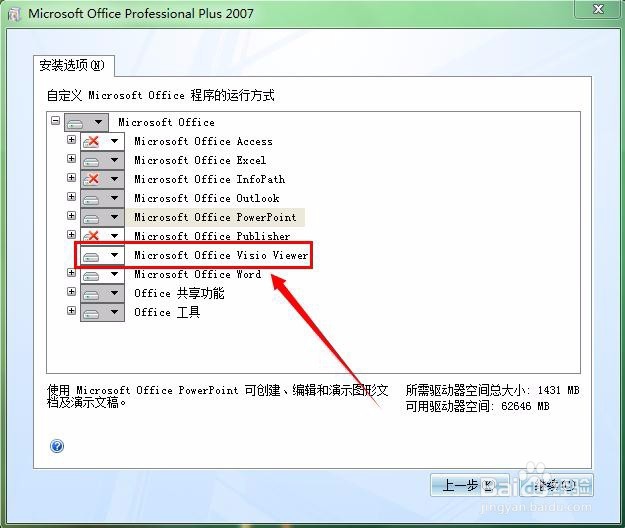Click the drive icon for Office 共享功能
This screenshot has height=528, width=625.
coord(91,294)
